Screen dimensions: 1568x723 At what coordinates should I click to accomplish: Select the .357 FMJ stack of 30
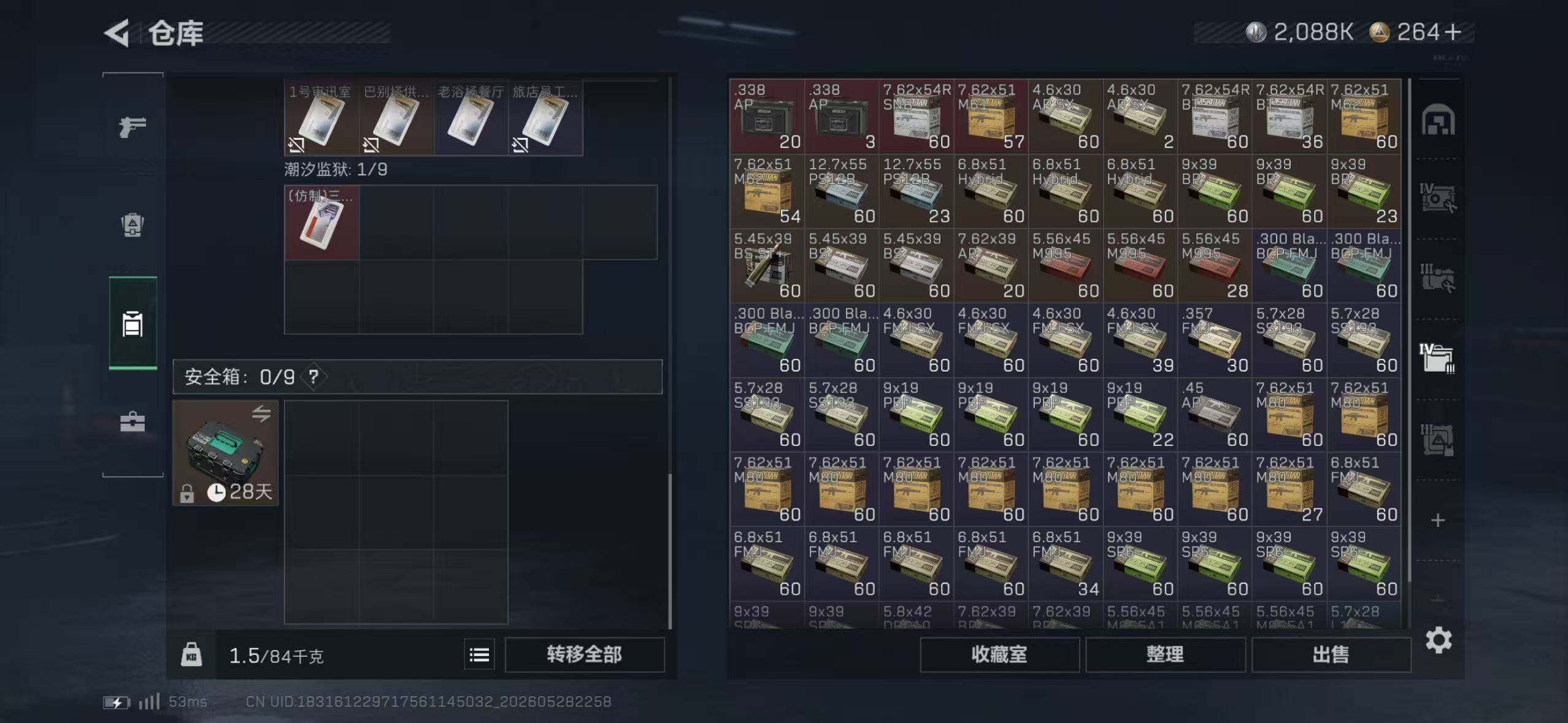pos(1215,340)
